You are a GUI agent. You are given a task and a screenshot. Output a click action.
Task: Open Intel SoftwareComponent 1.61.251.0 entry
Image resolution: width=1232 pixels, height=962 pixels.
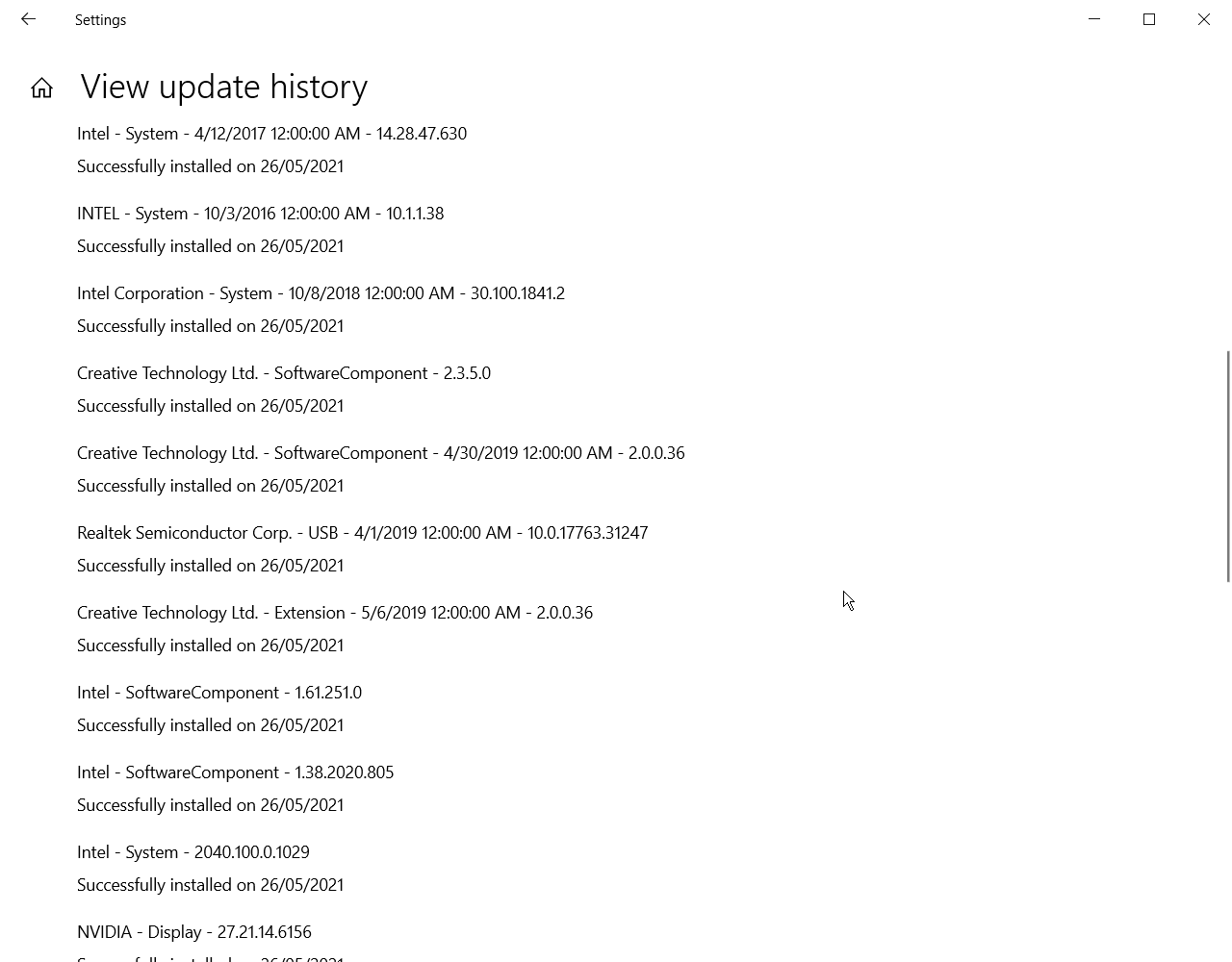point(219,693)
